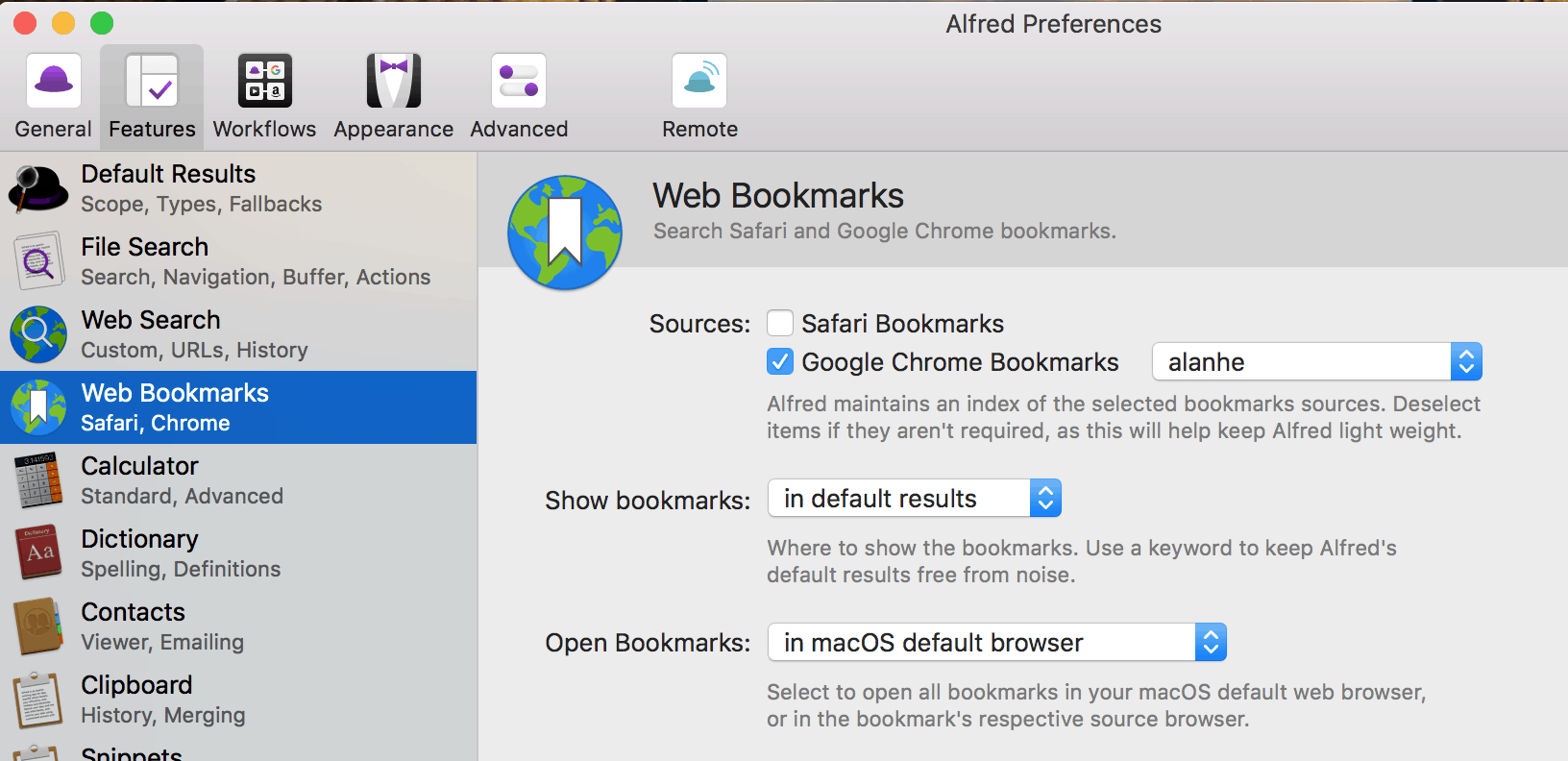Switch to the Workflows tab label

tap(264, 129)
